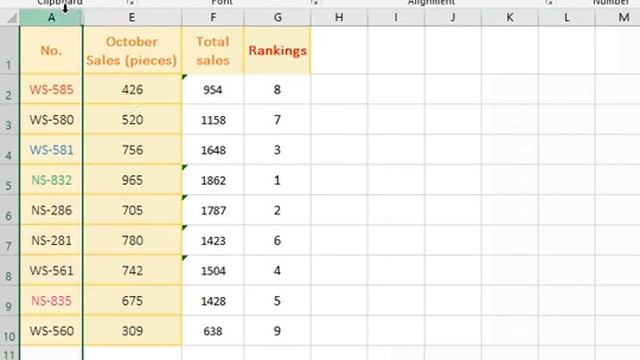Screen dimensions: 640x360
Task: Select ranking cell for NS-286 row
Action: pos(277,210)
